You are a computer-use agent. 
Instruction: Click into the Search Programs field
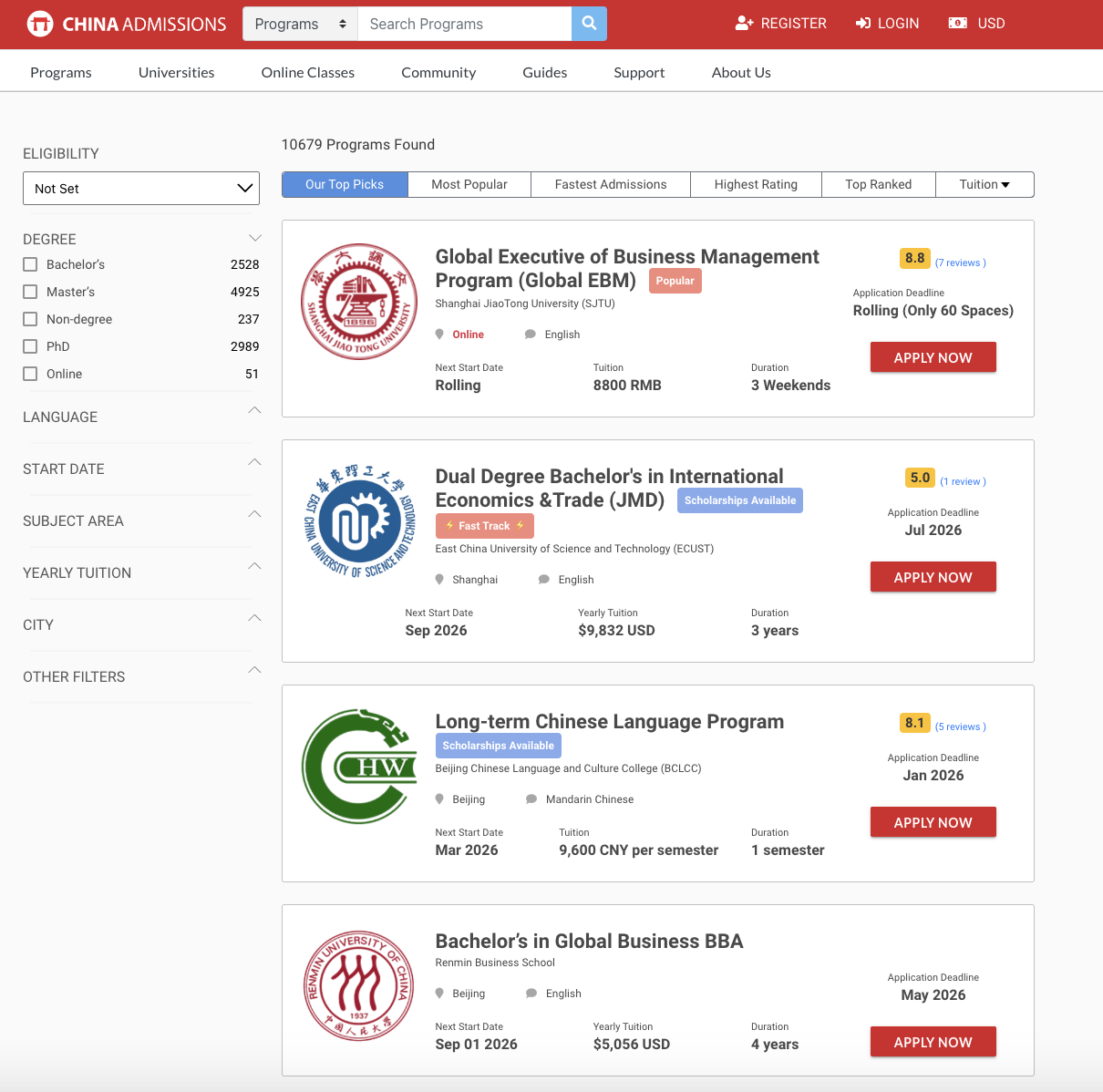(x=465, y=24)
